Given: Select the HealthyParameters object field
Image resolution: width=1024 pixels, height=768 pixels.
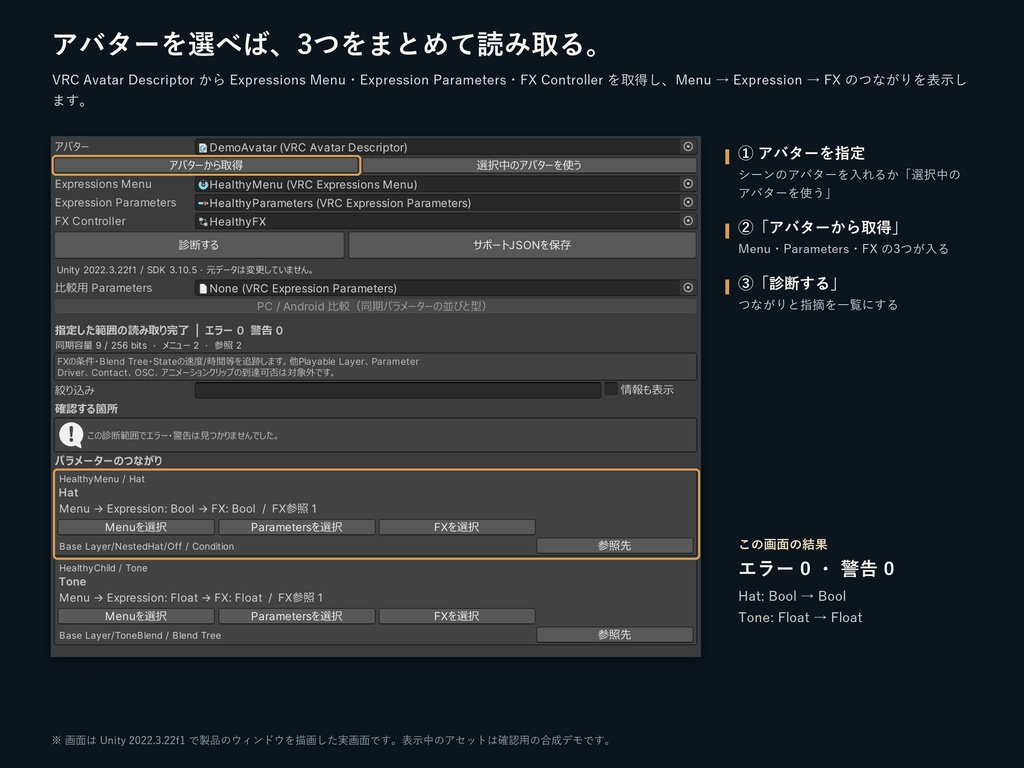Looking at the screenshot, I should (445, 202).
